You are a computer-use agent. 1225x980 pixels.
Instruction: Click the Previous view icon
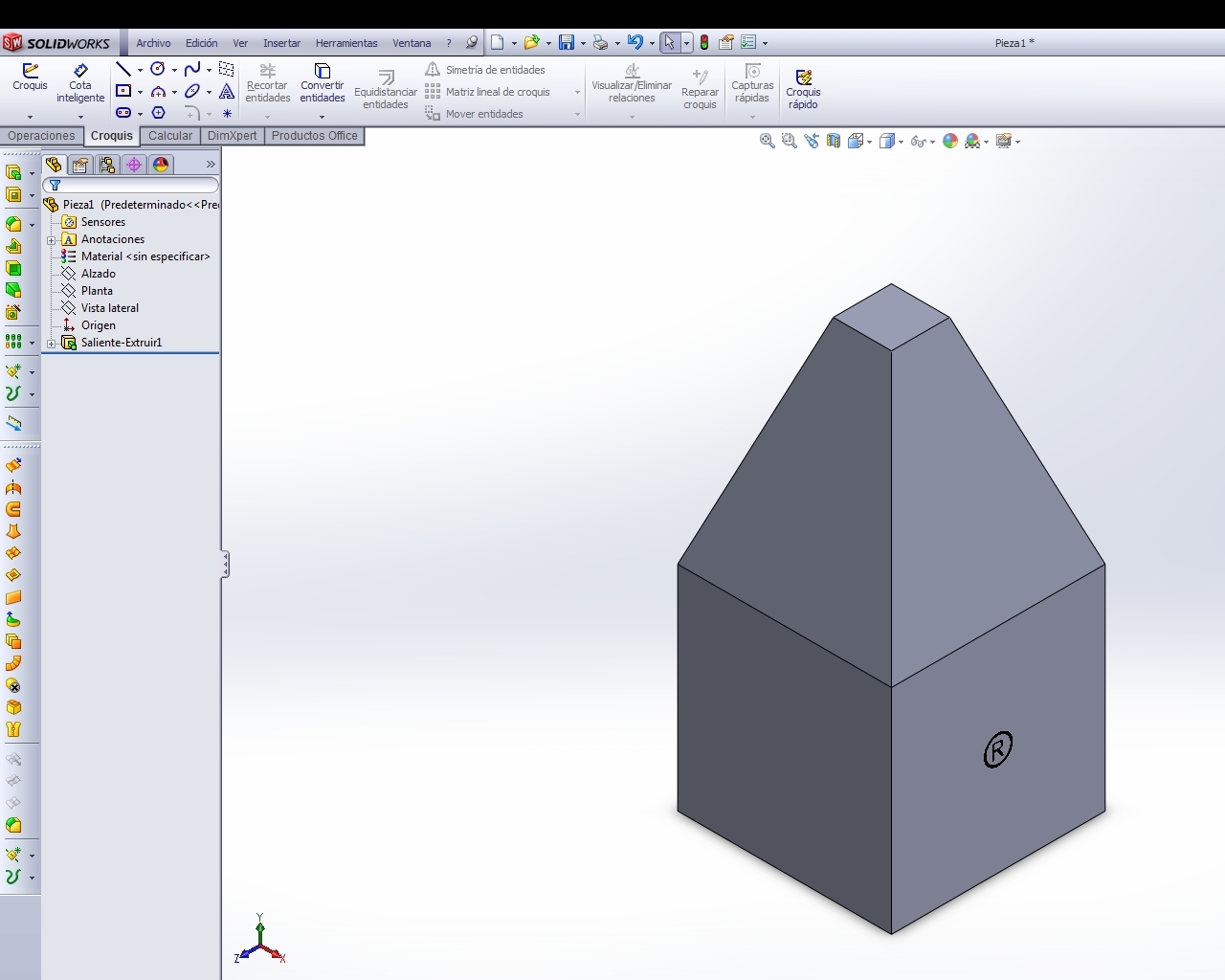(x=812, y=141)
